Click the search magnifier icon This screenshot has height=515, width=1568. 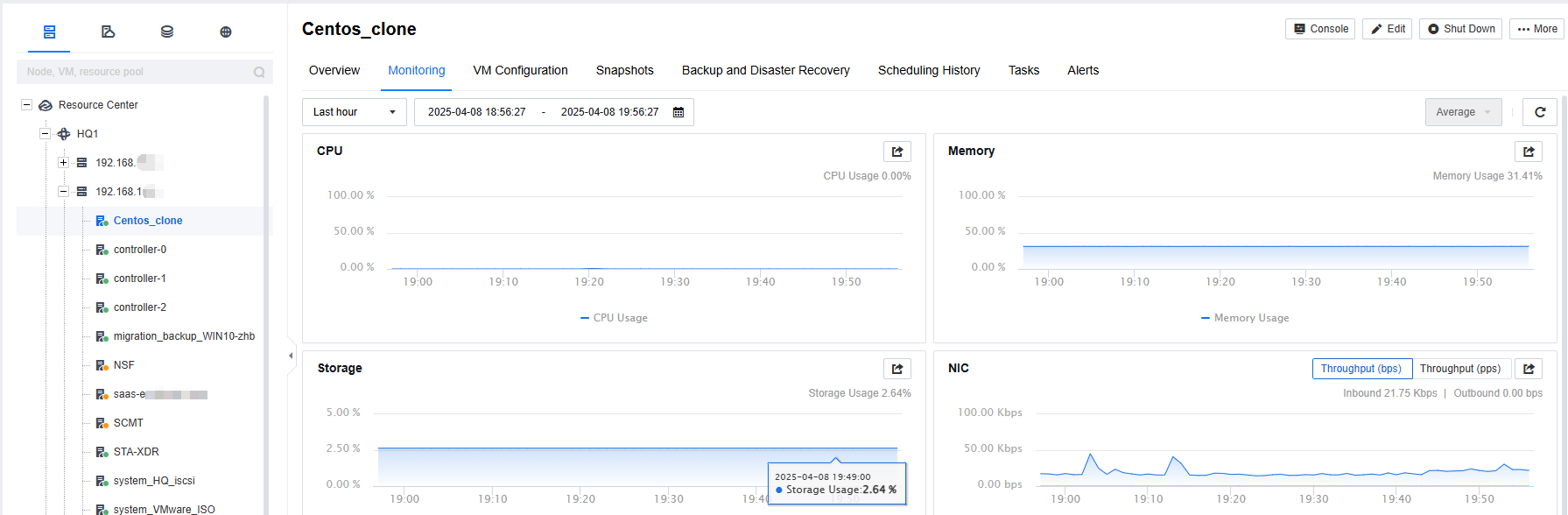259,72
